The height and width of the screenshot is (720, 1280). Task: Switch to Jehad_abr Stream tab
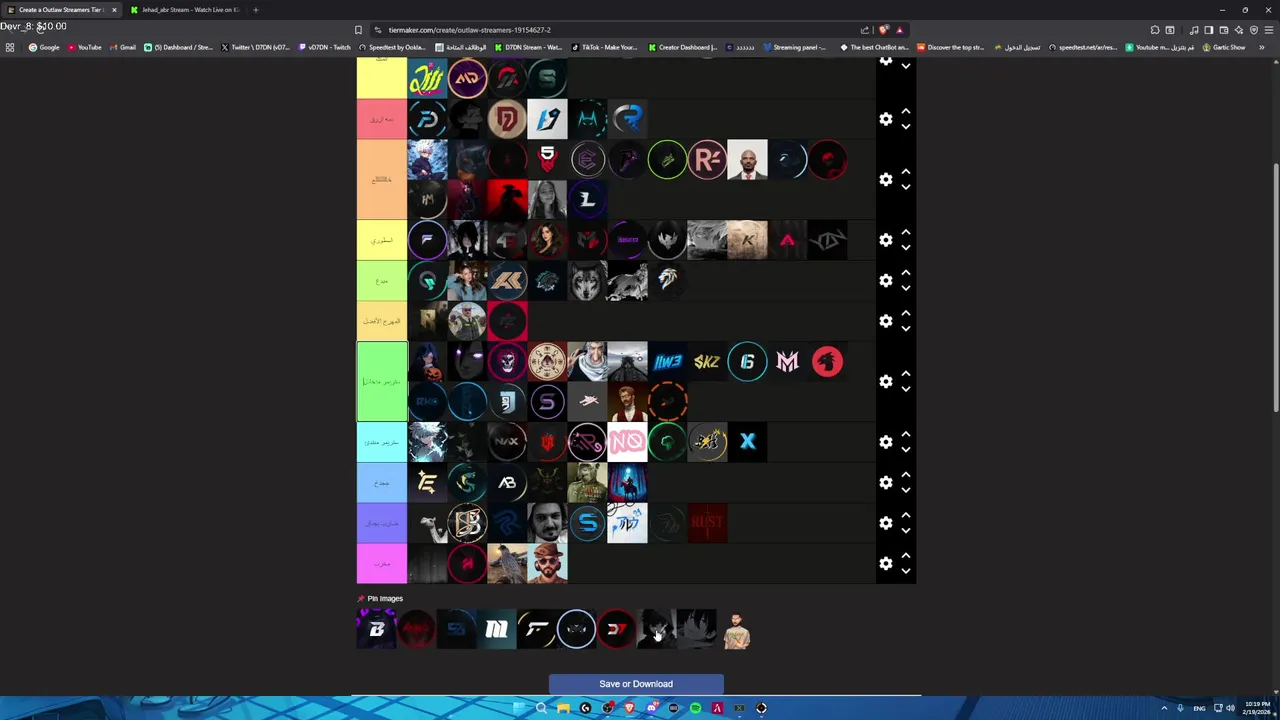tap(186, 10)
